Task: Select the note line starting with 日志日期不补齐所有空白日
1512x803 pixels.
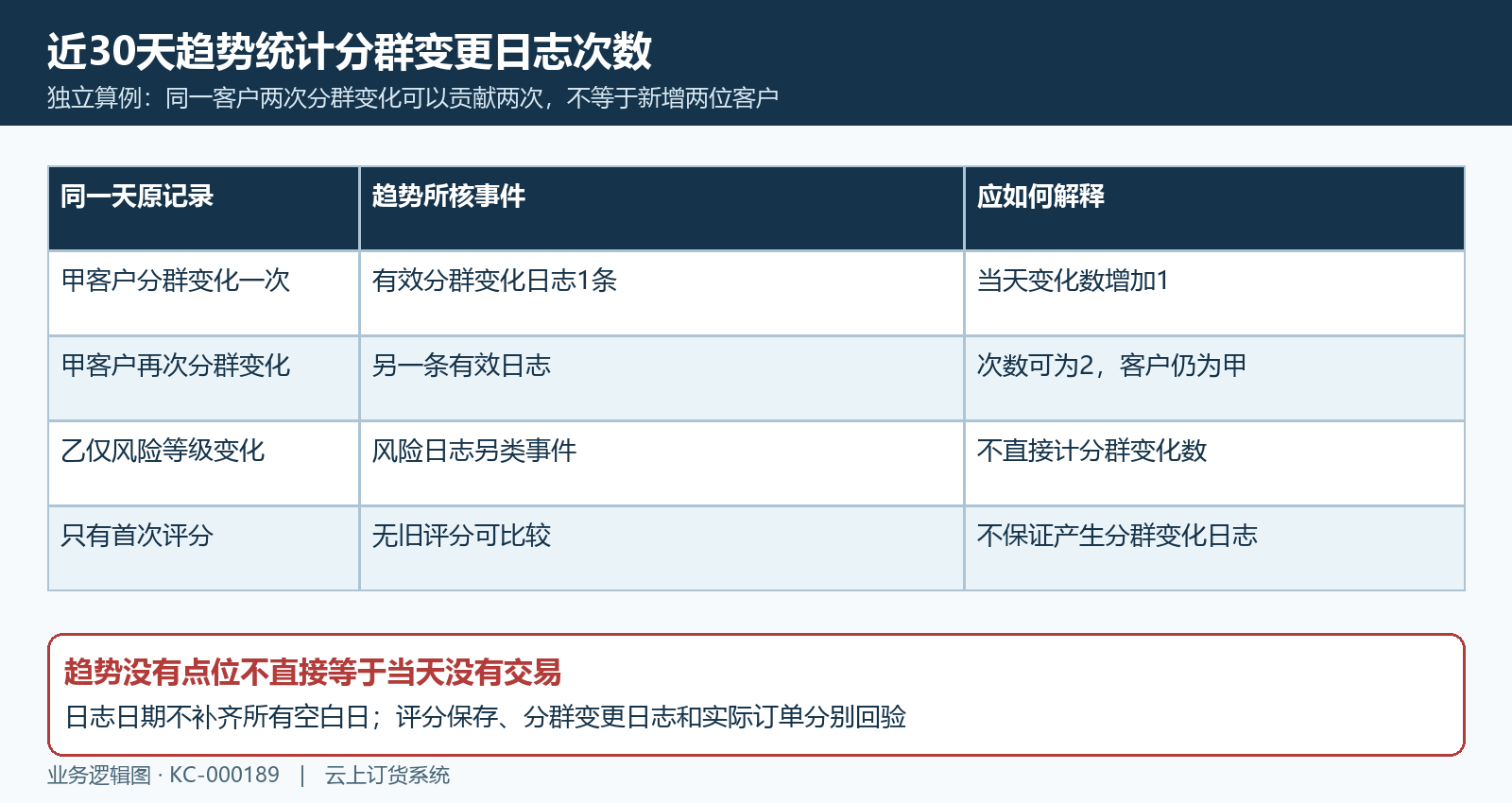Action: pos(486,717)
